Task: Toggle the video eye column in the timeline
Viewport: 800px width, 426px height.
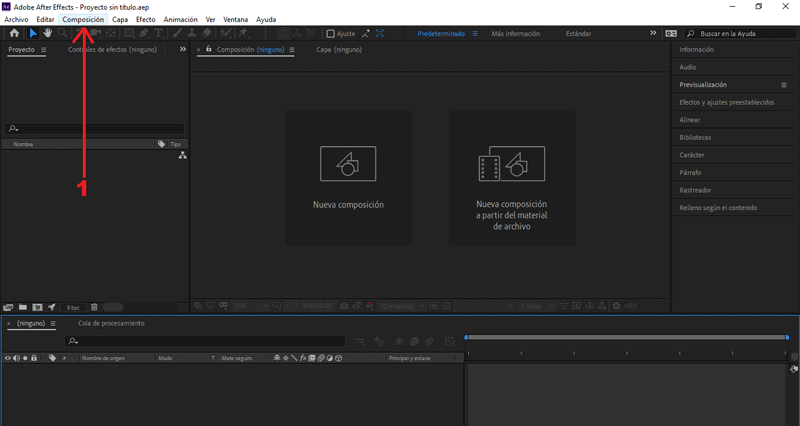Action: point(8,357)
